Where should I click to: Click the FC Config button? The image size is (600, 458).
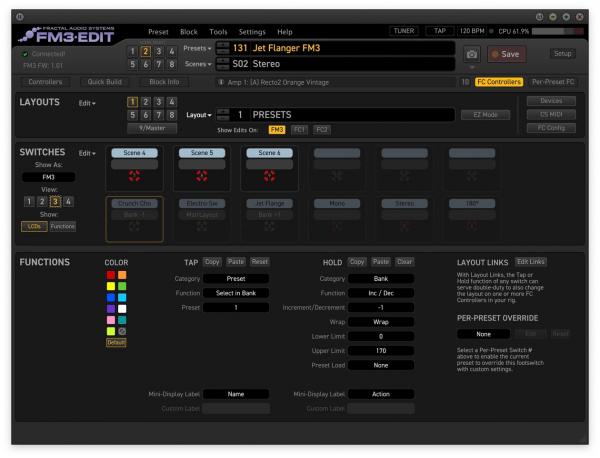(x=551, y=128)
